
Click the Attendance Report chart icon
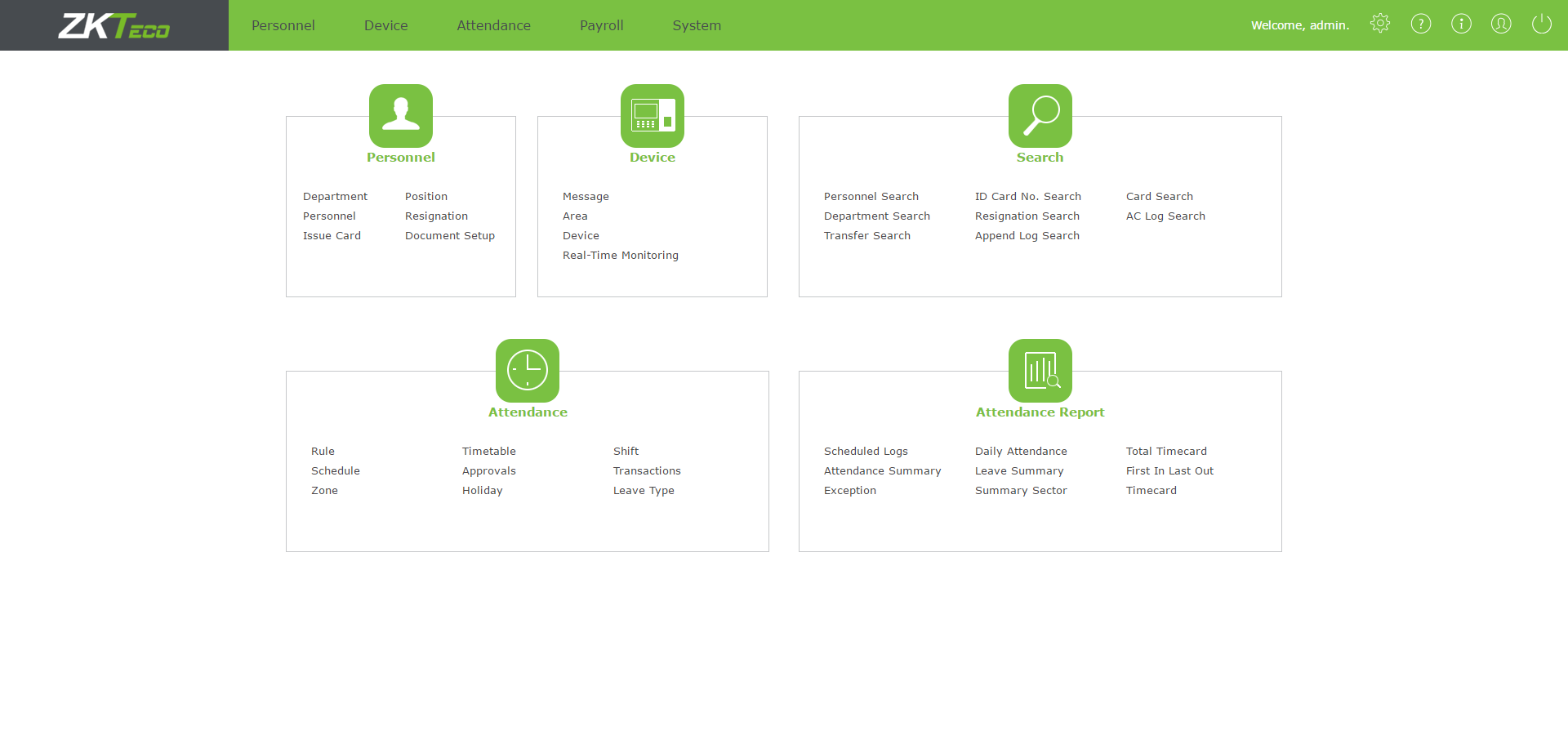[1040, 370]
